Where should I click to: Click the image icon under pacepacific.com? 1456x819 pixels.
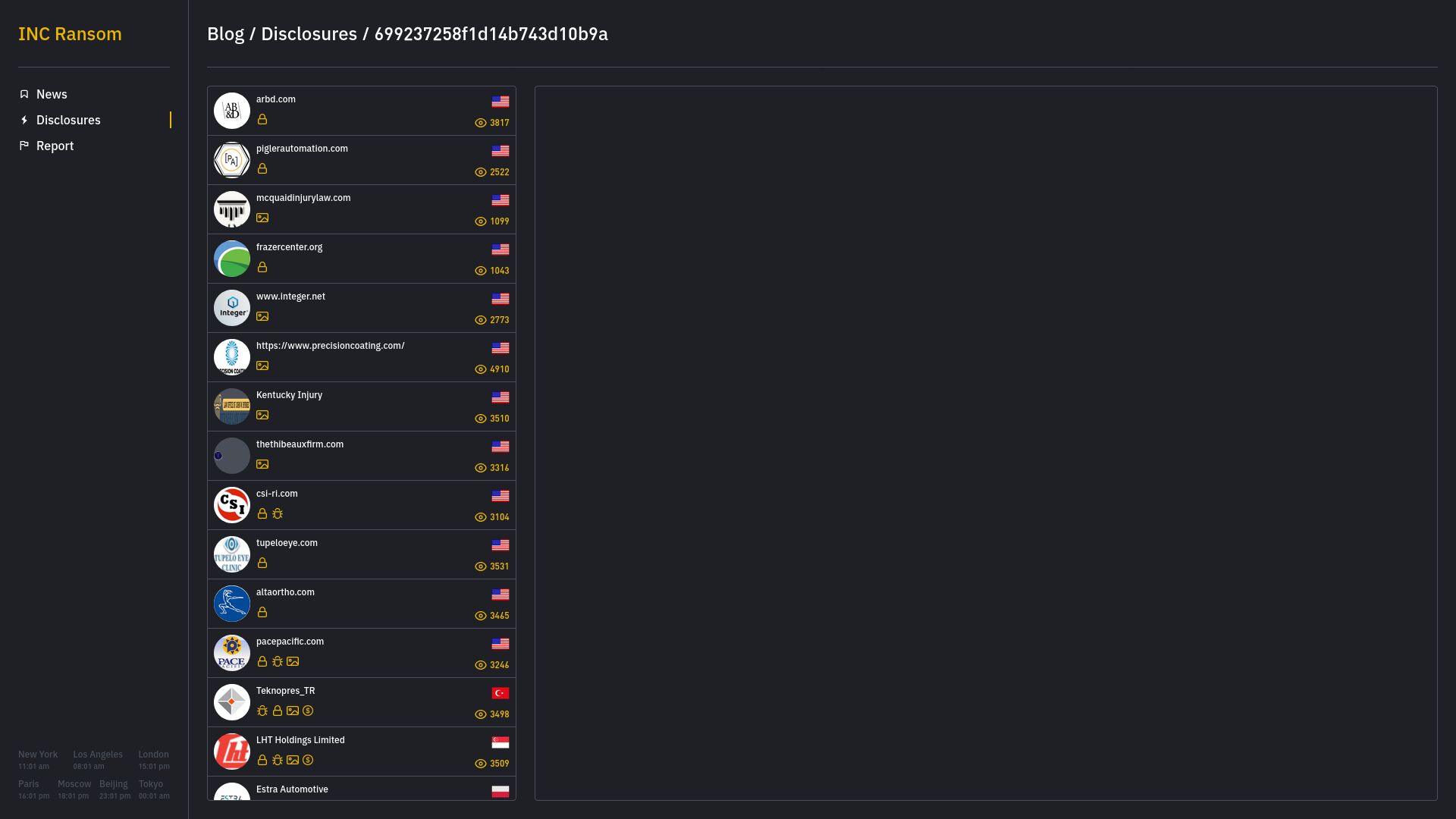(293, 661)
